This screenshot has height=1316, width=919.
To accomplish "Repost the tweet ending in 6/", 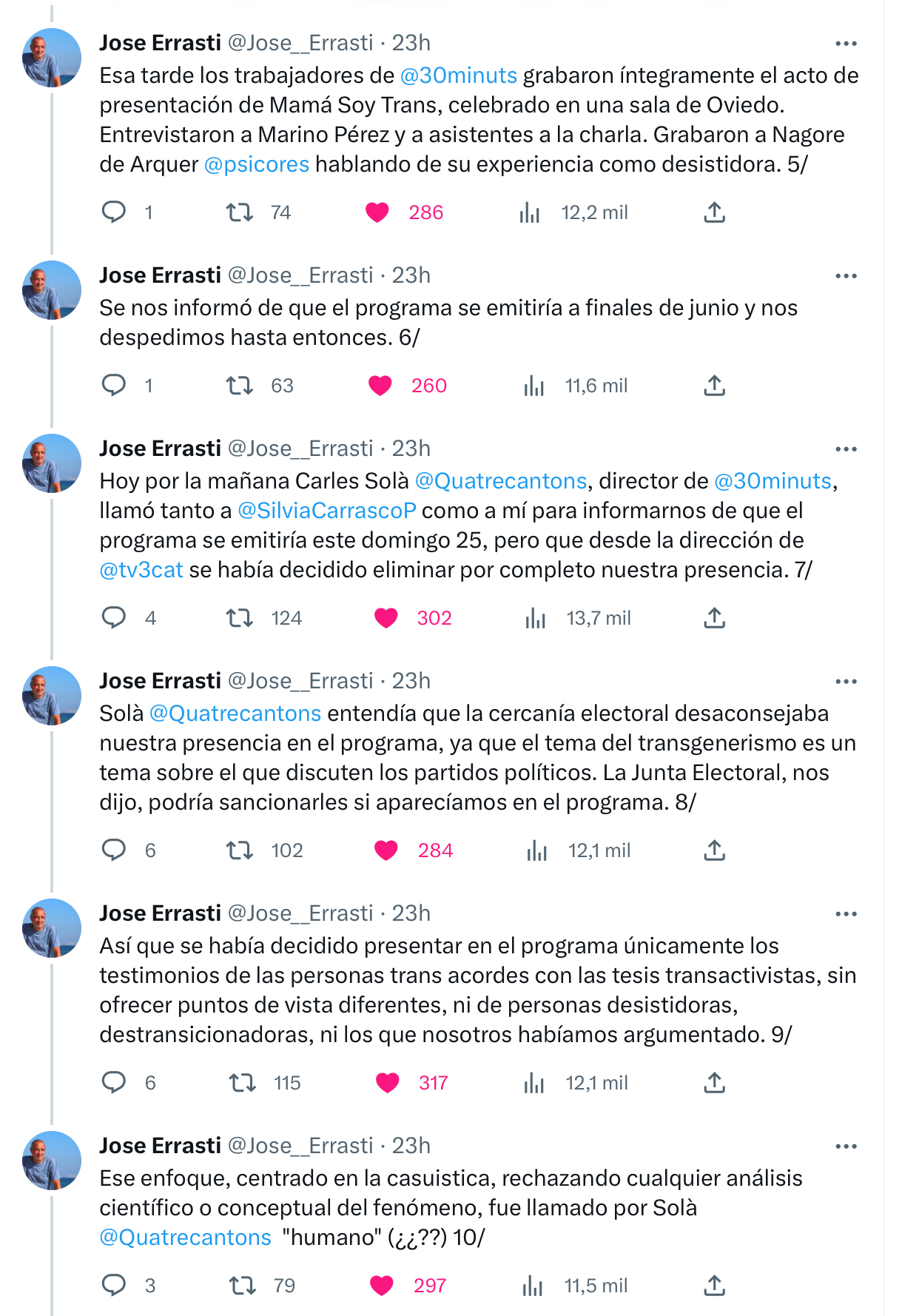I will coord(240,386).
